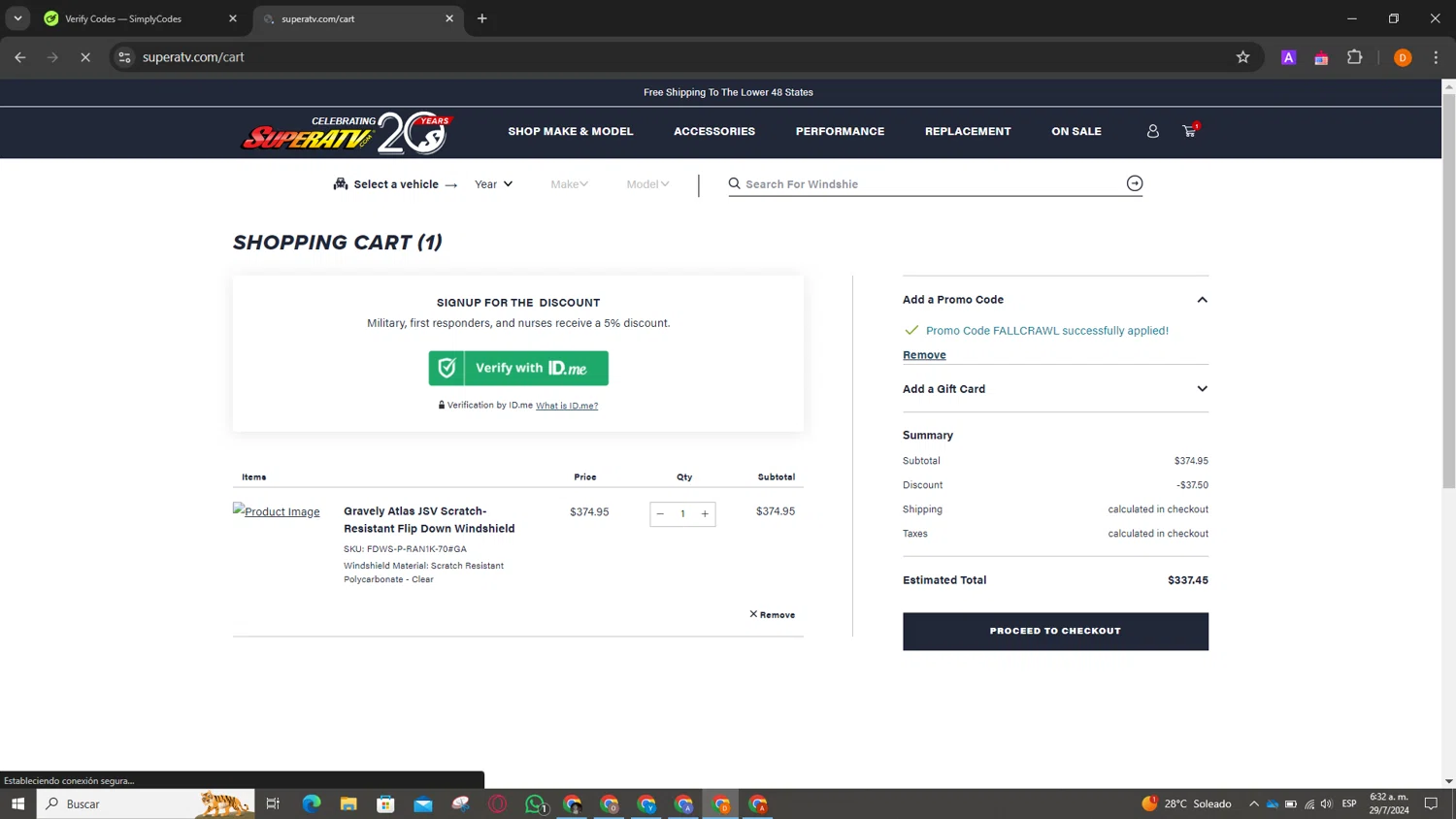Click the Windows taskbar search box
1456x819 pixels.
click(x=146, y=803)
